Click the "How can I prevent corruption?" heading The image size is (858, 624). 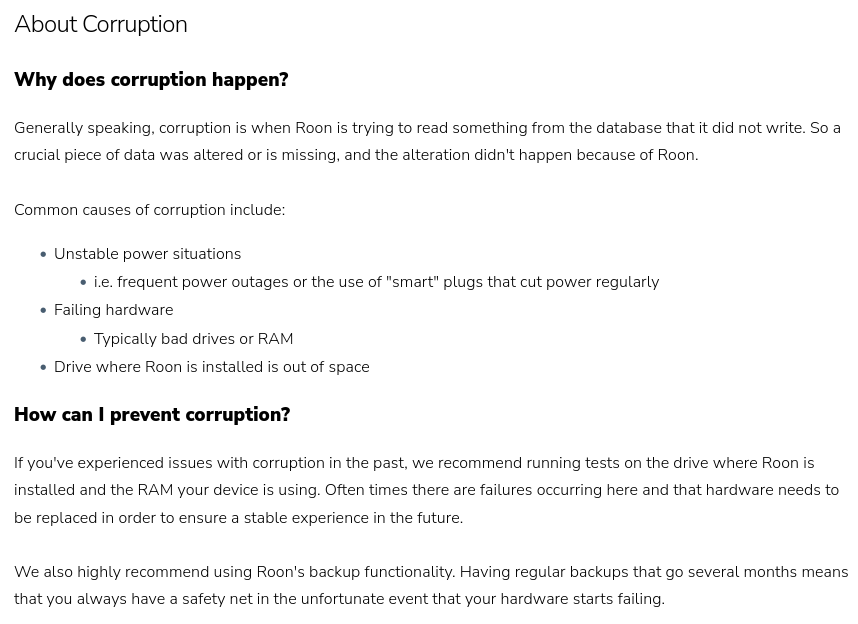[152, 415]
